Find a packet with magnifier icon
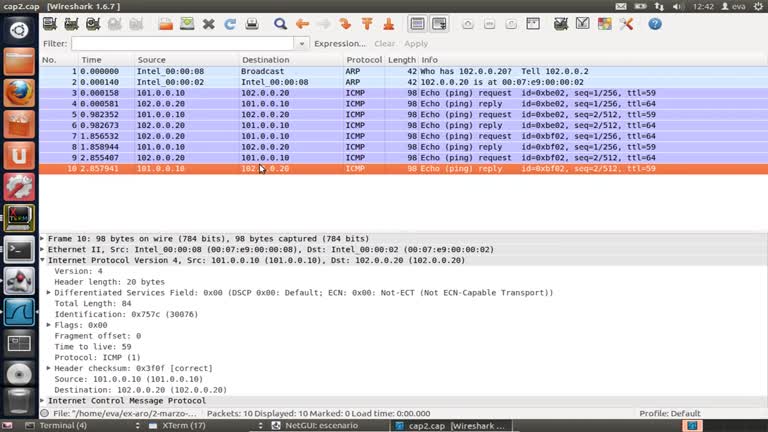Image resolution: width=768 pixels, height=432 pixels. click(x=280, y=24)
